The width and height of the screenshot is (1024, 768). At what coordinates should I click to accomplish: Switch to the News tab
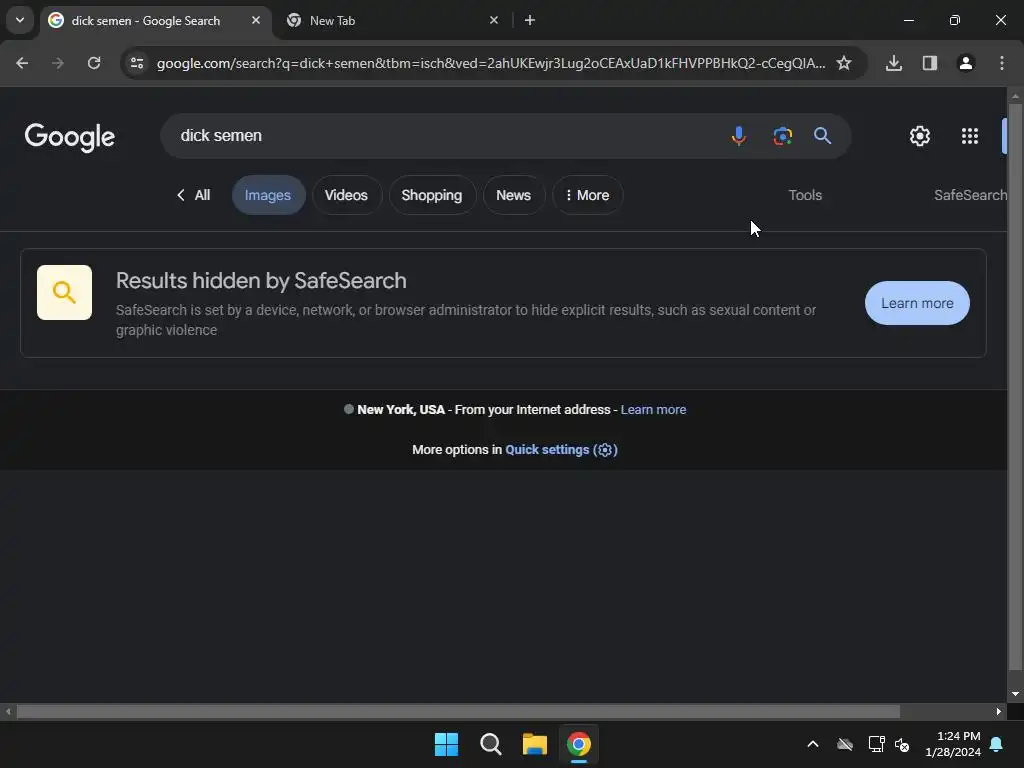513,195
